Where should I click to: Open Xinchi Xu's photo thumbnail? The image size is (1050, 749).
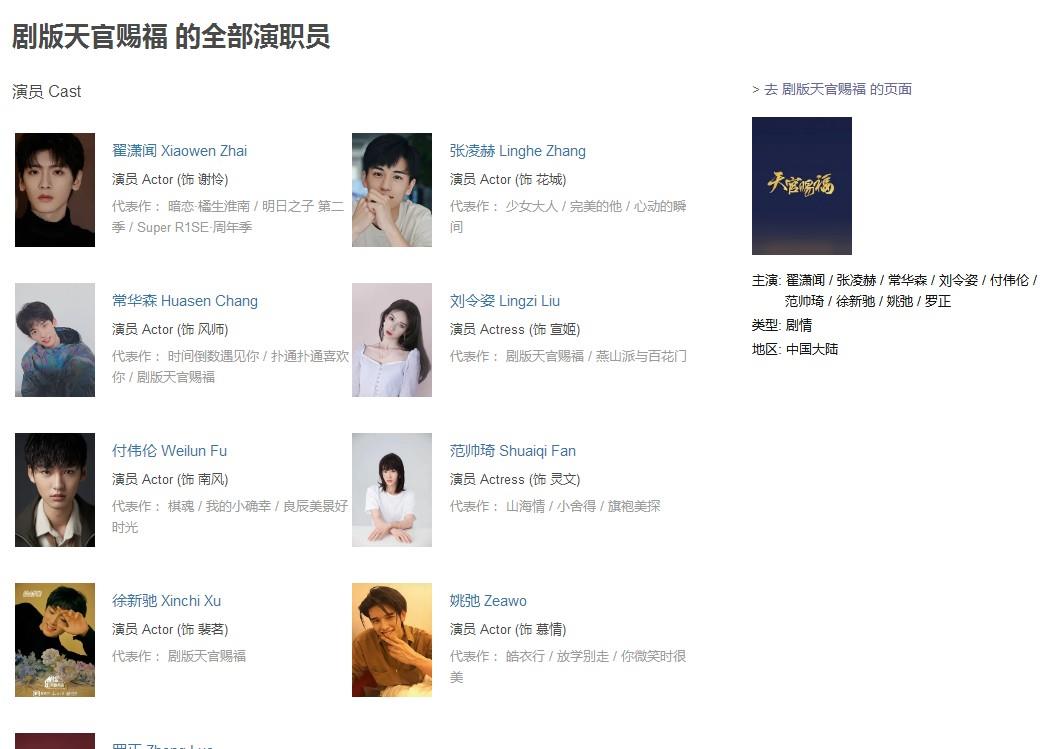click(x=55, y=640)
